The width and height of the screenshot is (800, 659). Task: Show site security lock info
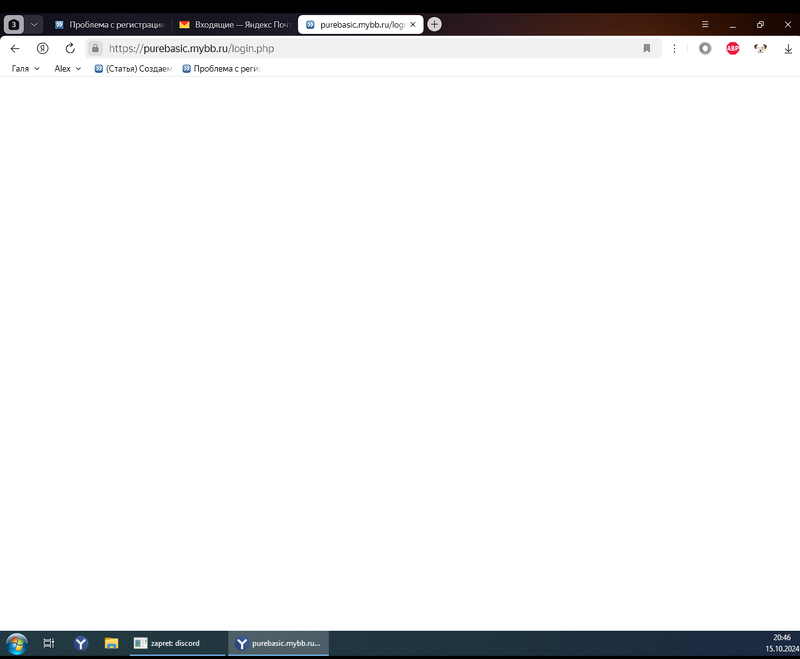click(95, 48)
